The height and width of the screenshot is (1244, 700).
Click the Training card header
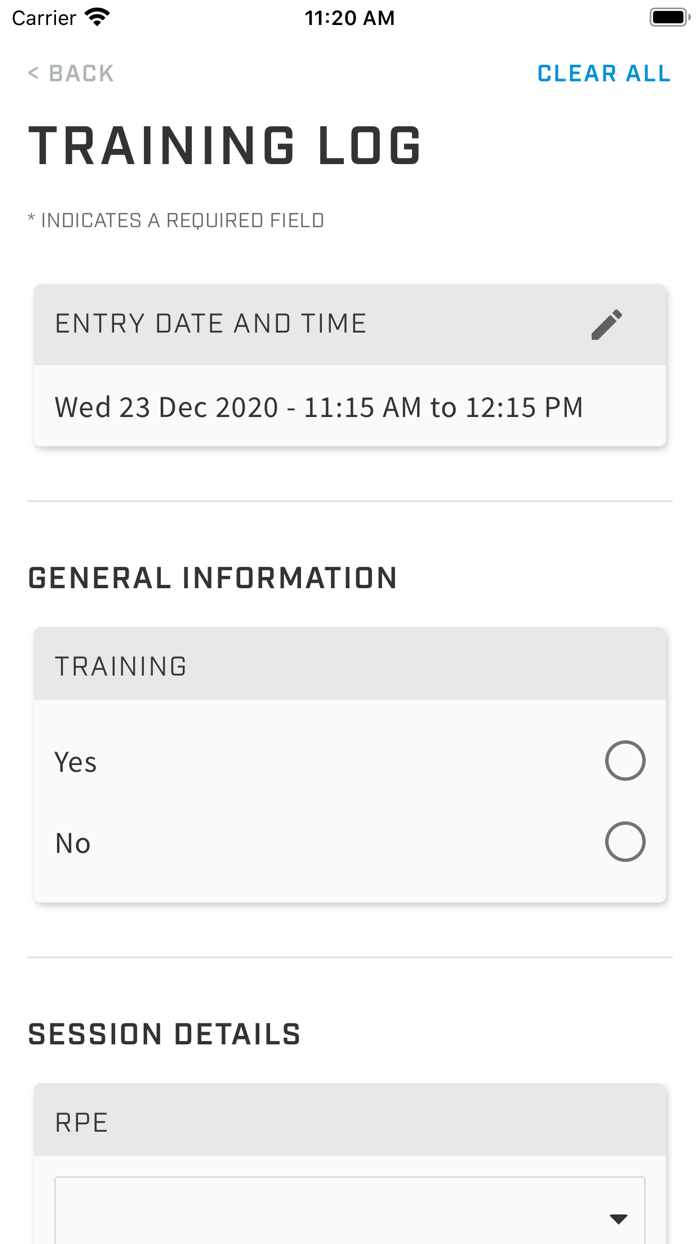[121, 666]
